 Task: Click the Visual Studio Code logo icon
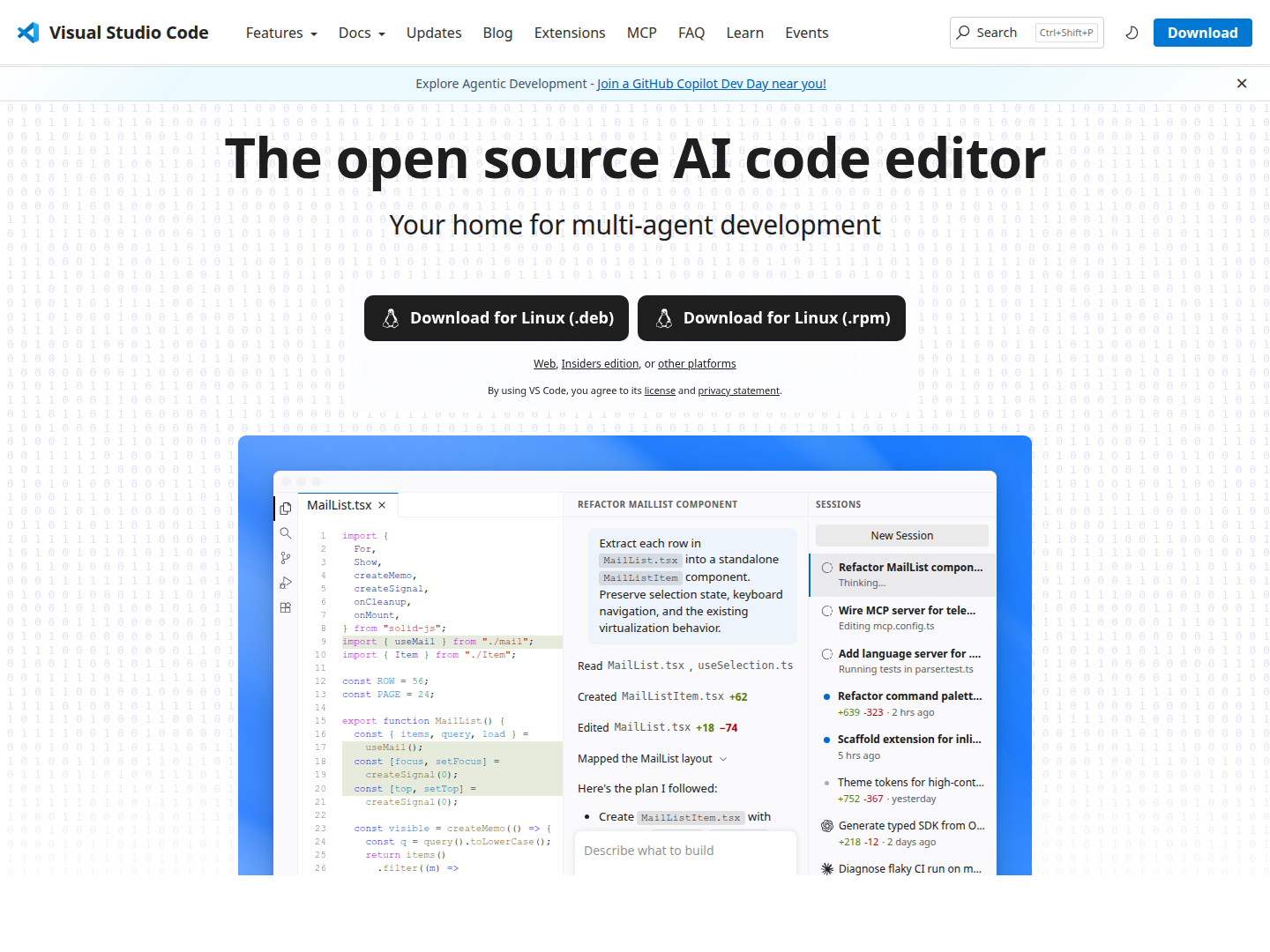(28, 33)
